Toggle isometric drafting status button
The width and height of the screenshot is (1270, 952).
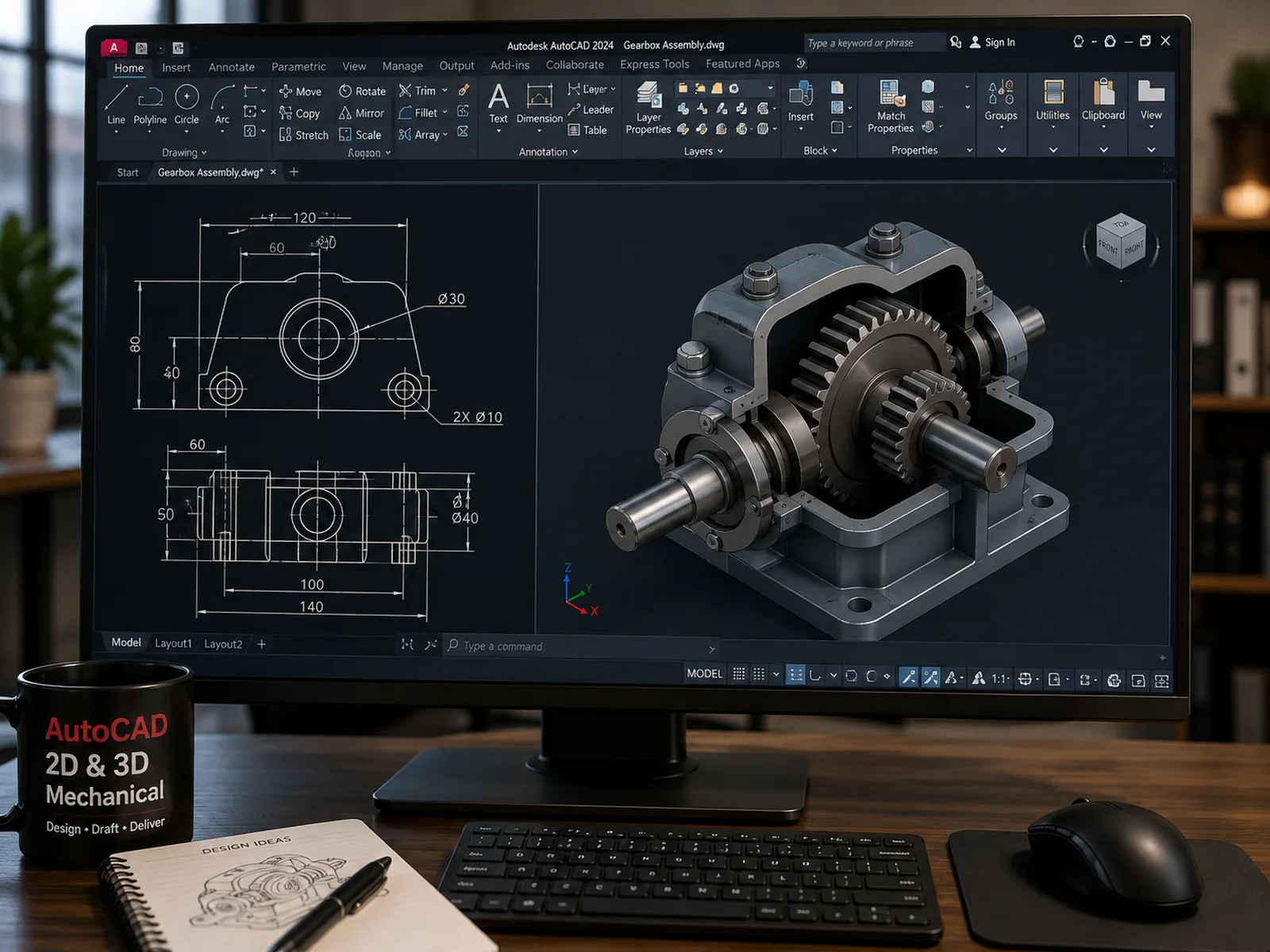tap(871, 676)
